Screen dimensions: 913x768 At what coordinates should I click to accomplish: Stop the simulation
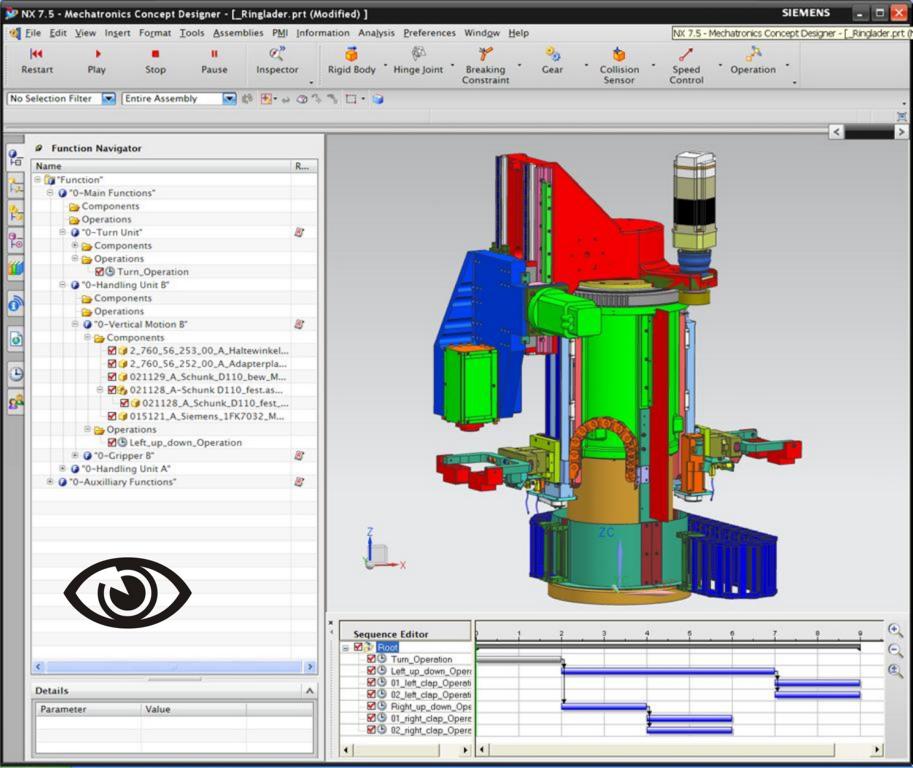tap(155, 54)
